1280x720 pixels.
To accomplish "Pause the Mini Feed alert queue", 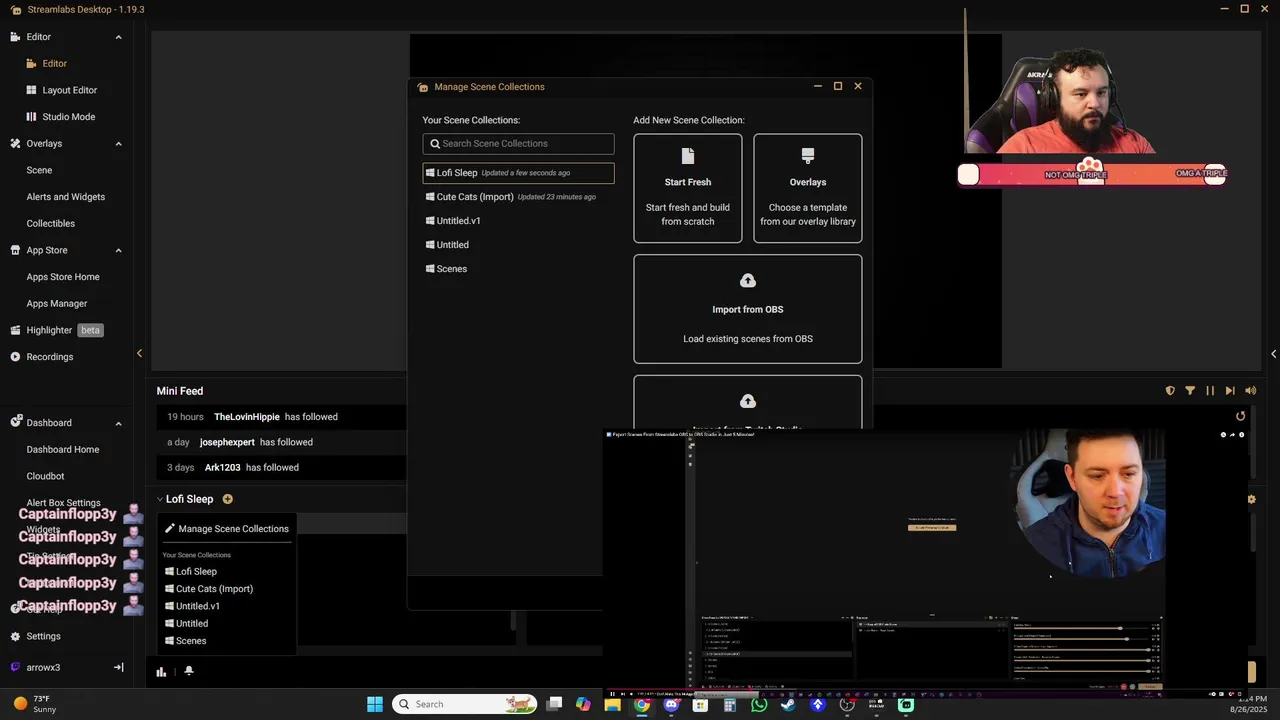I will click(x=1210, y=391).
